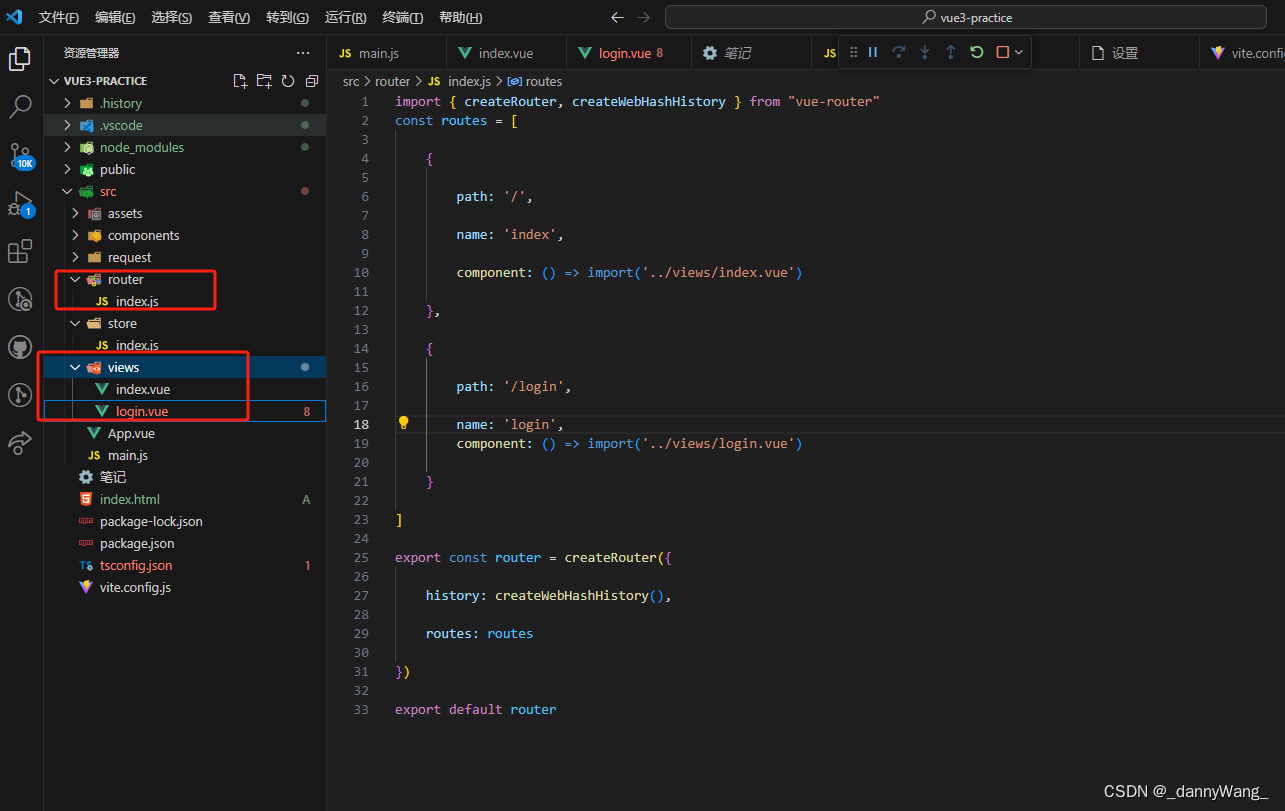Image resolution: width=1285 pixels, height=811 pixels.
Task: Open App.vue in explorer
Action: 185,433
